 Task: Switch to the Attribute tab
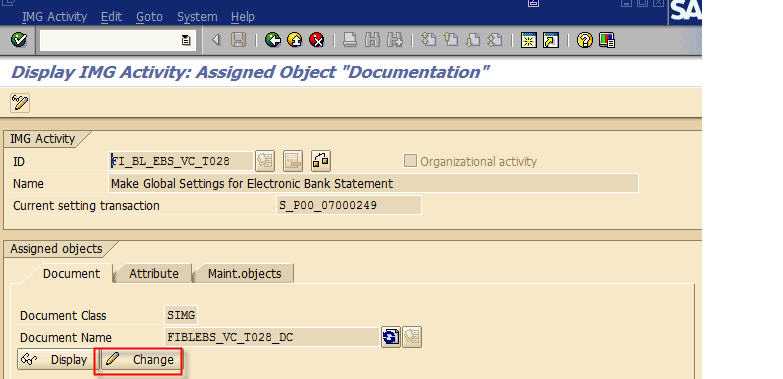coord(153,274)
